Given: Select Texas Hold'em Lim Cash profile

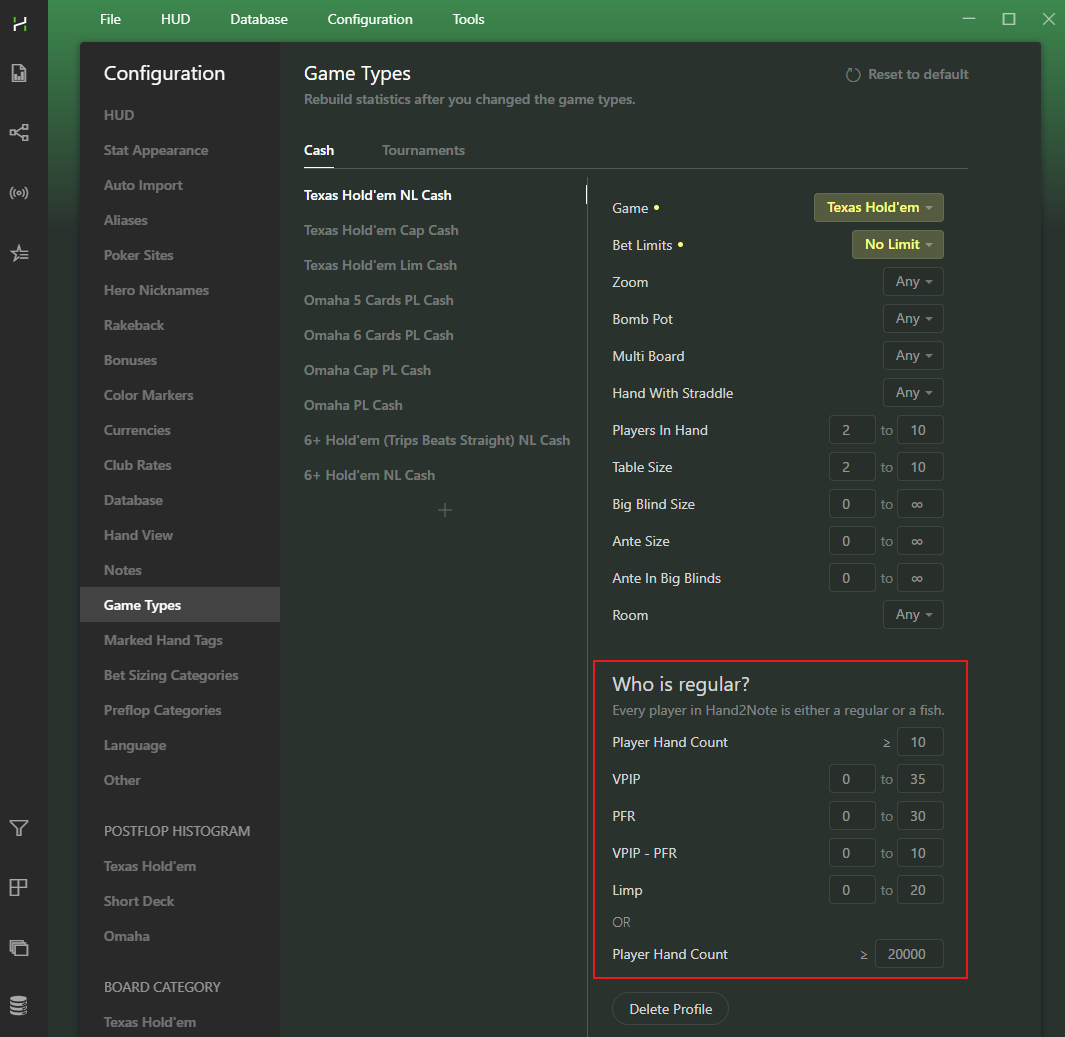Looking at the screenshot, I should point(380,266).
